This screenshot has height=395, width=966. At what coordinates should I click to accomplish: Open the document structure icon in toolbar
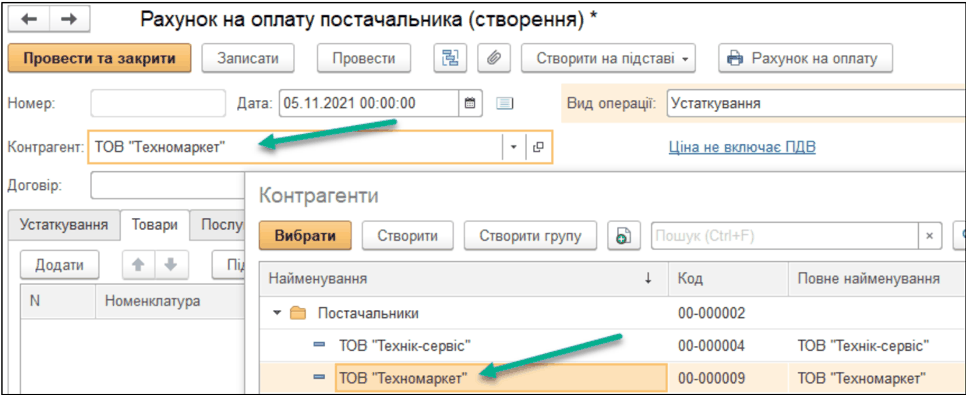coord(451,59)
